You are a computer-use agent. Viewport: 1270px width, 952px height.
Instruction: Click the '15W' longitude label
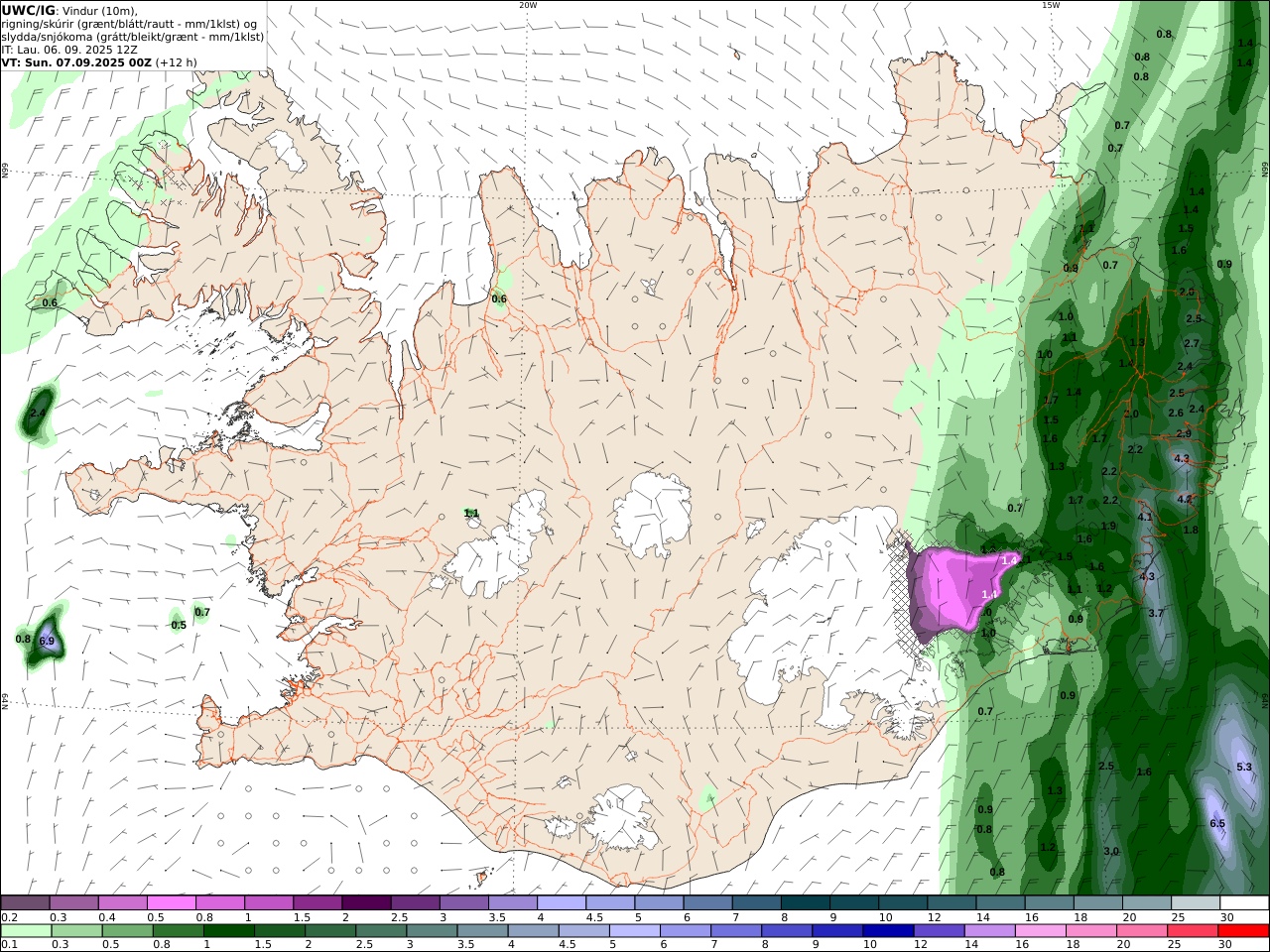point(1051,5)
